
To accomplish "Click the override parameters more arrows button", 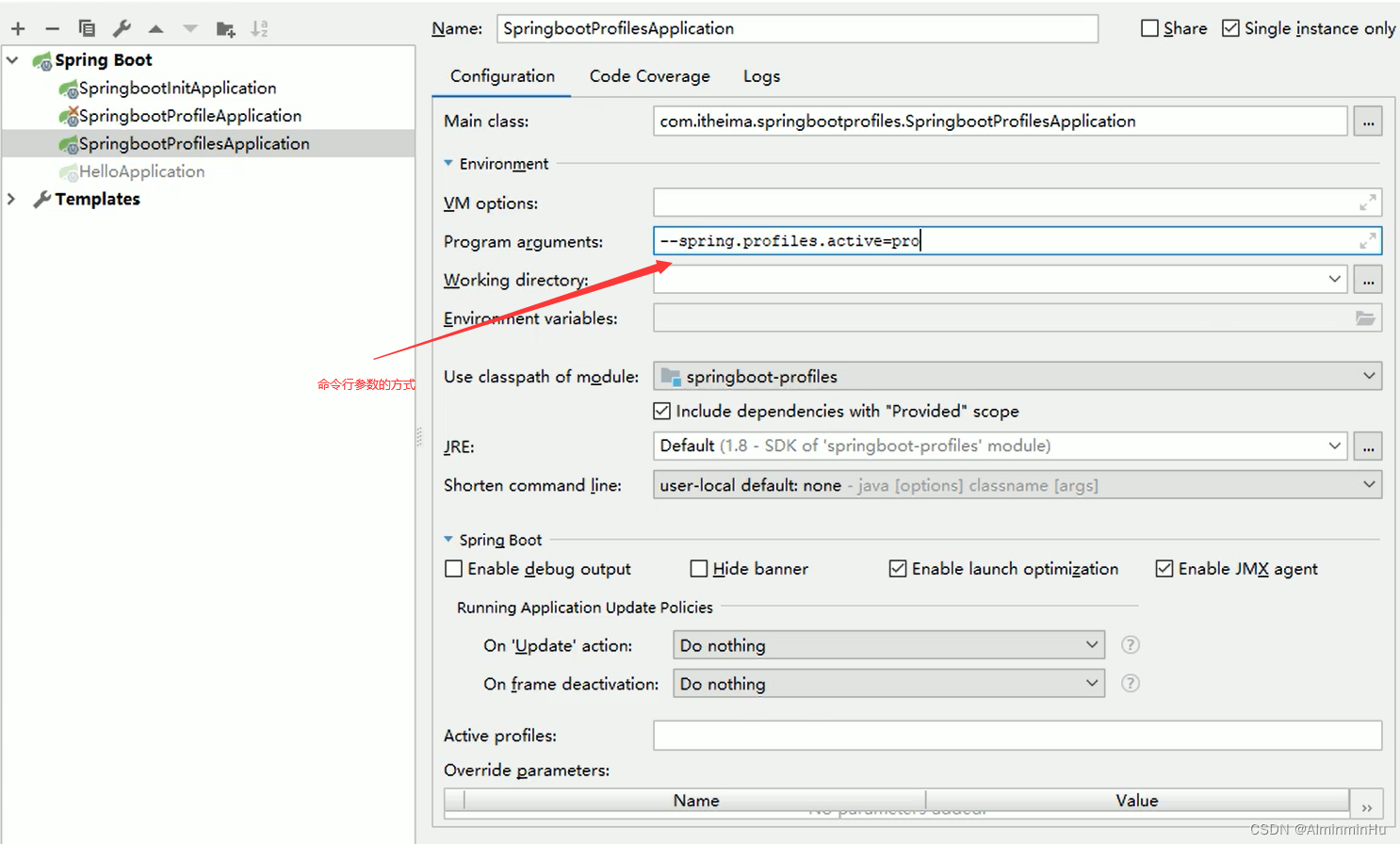I will [1367, 807].
